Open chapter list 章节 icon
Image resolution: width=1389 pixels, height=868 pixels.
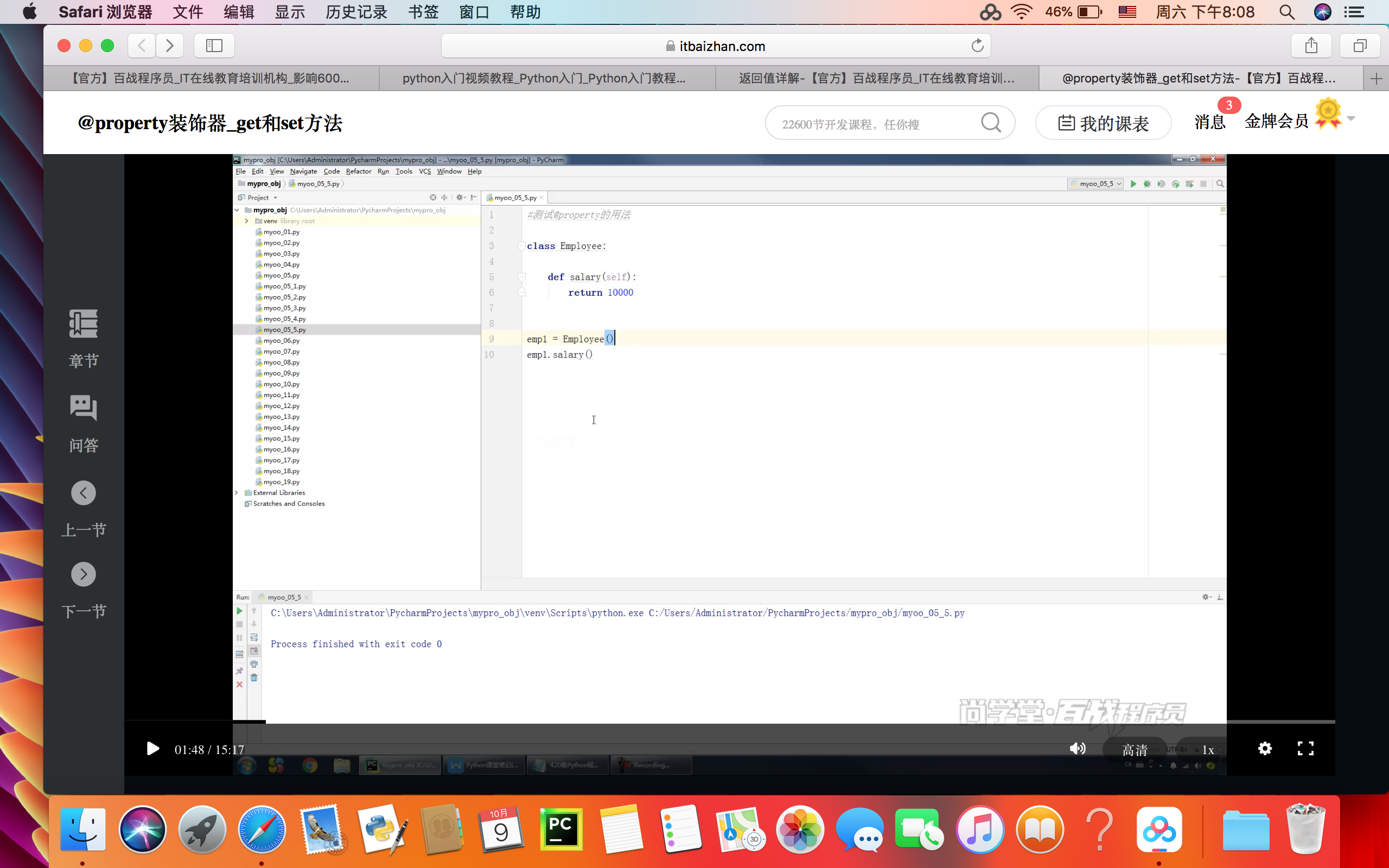(x=84, y=324)
